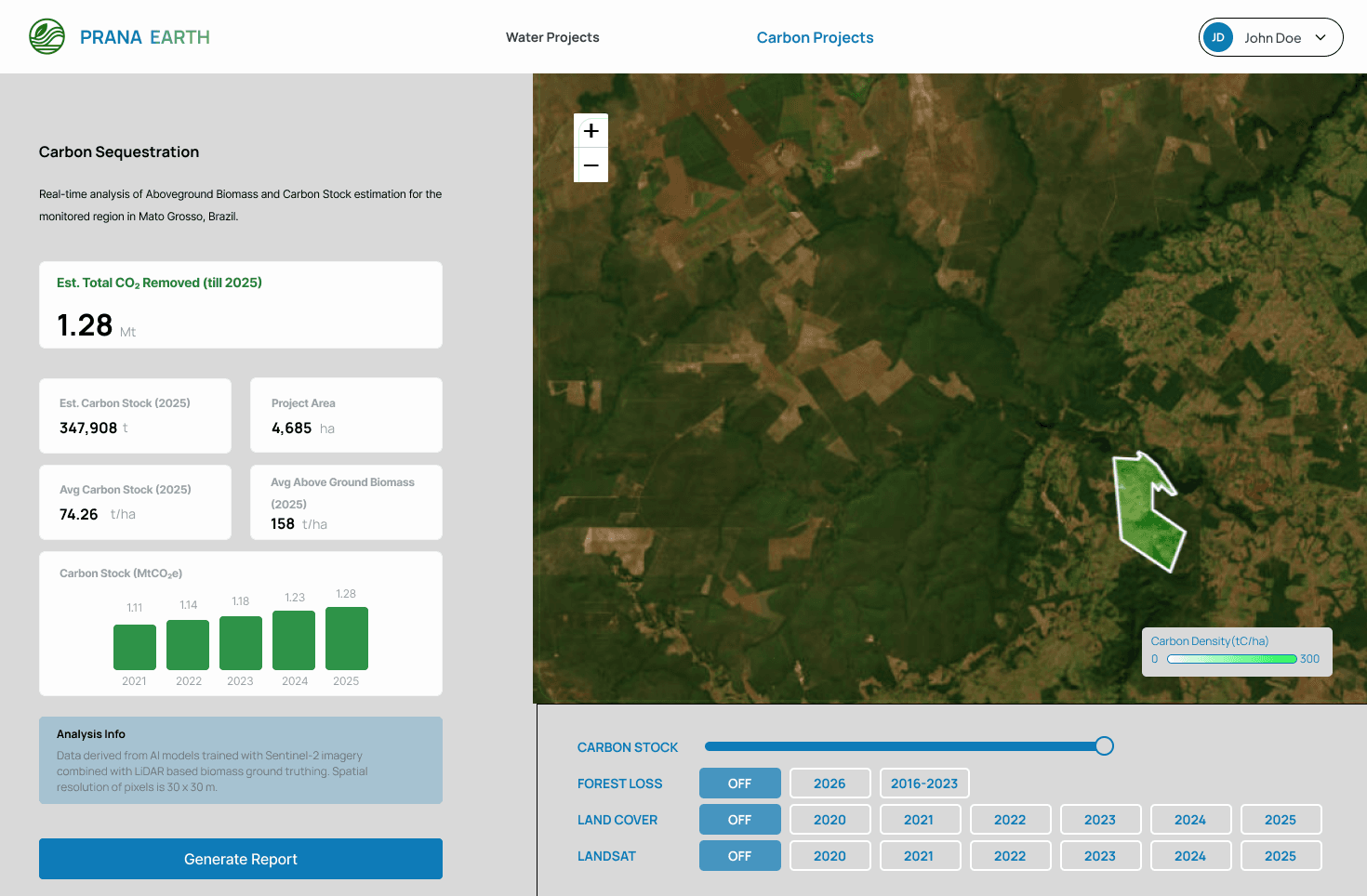Click the 2025 carbon stock bar
Viewport: 1367px width, 896px height.
click(347, 639)
